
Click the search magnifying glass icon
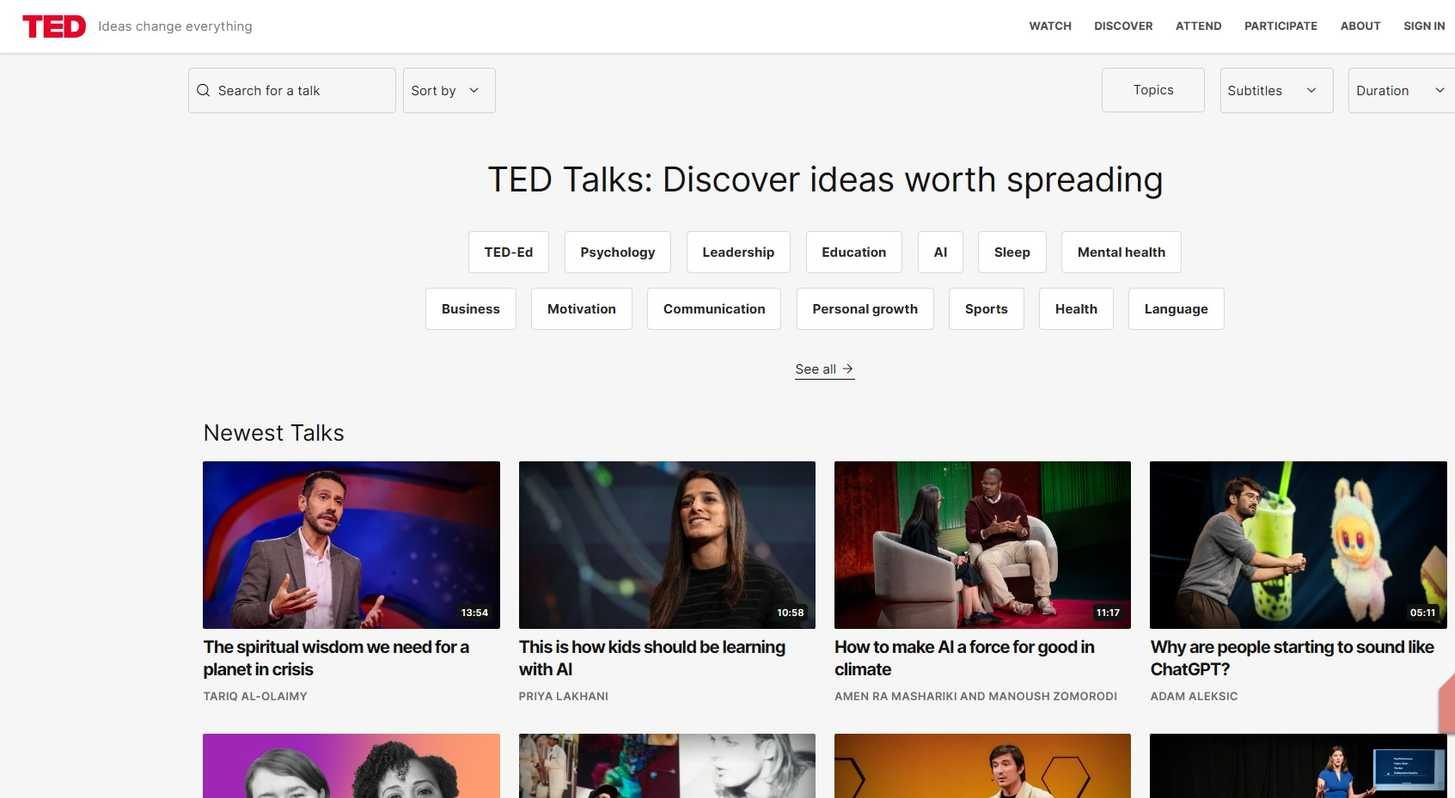point(203,90)
